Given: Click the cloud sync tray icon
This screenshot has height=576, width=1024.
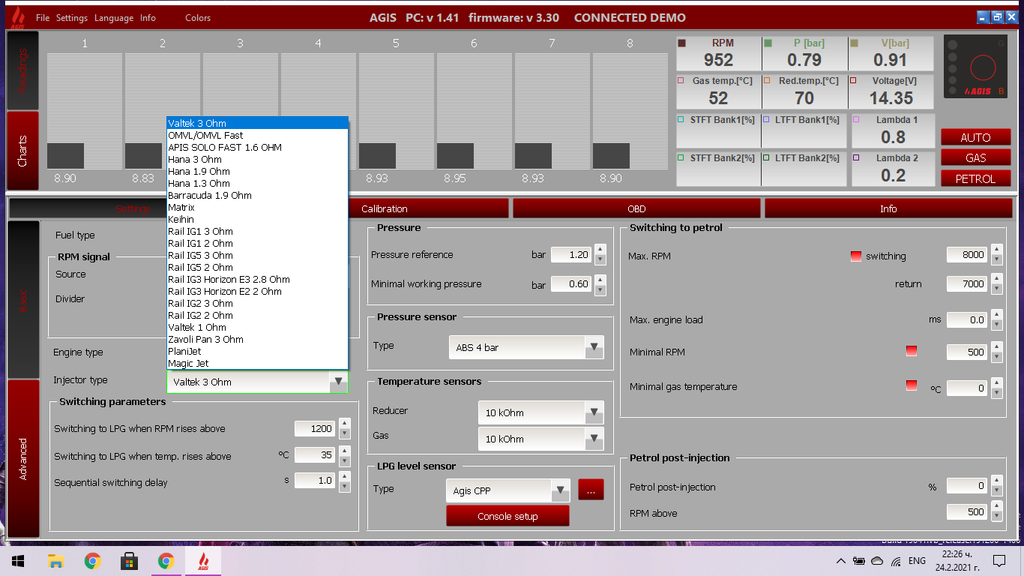Looking at the screenshot, I should click(x=878, y=561).
